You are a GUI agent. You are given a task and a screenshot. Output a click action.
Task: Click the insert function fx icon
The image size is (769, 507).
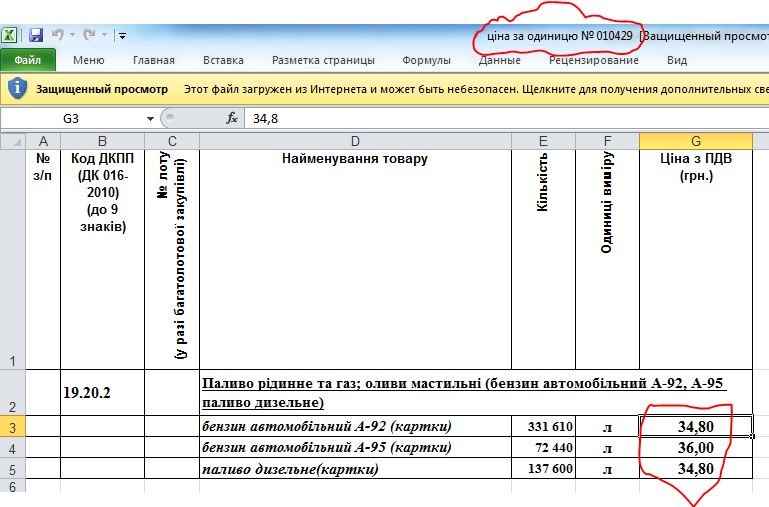point(232,118)
